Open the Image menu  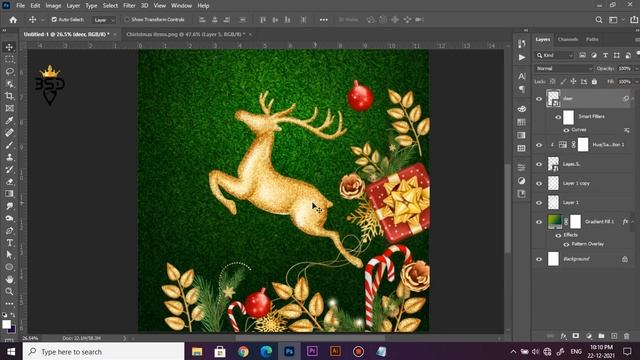tap(53, 6)
